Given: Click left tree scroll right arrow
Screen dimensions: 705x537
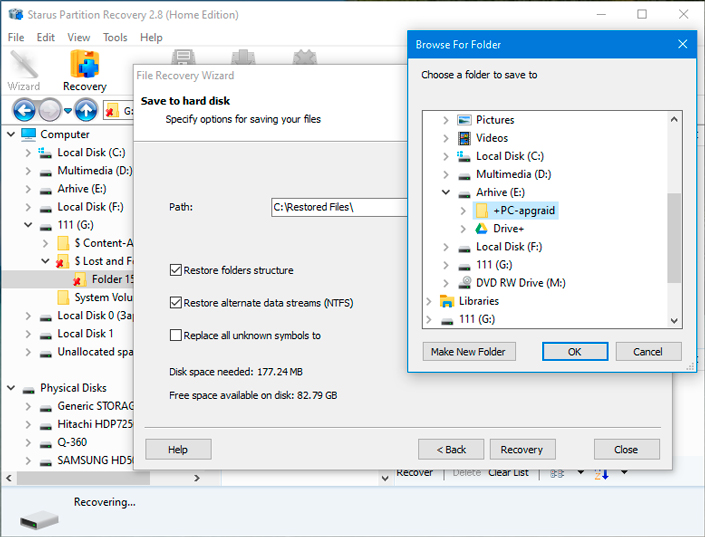Looking at the screenshot, I should (196, 478).
